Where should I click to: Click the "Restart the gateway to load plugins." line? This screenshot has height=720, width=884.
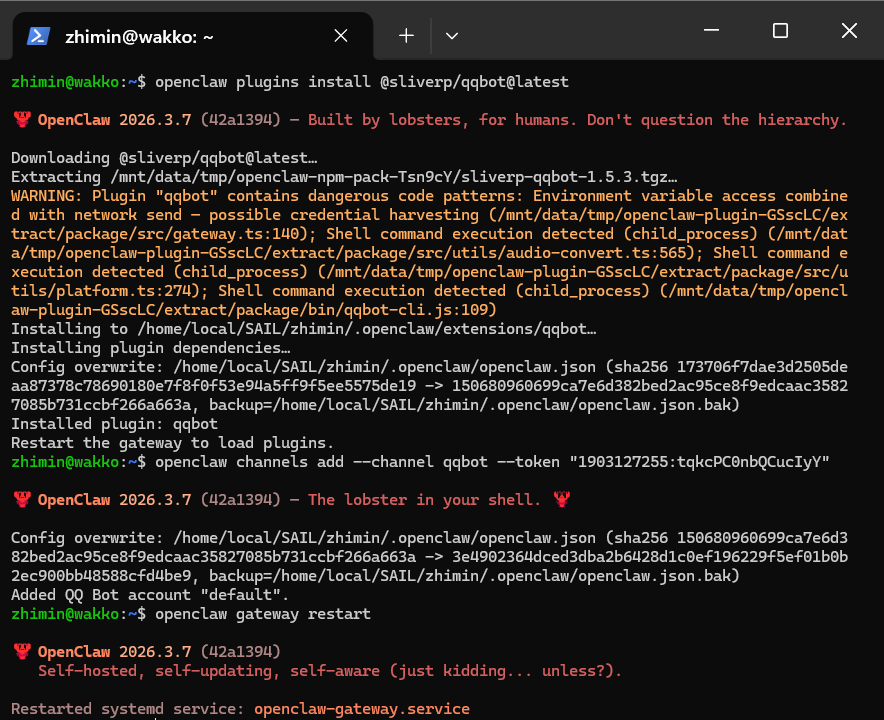(x=172, y=443)
